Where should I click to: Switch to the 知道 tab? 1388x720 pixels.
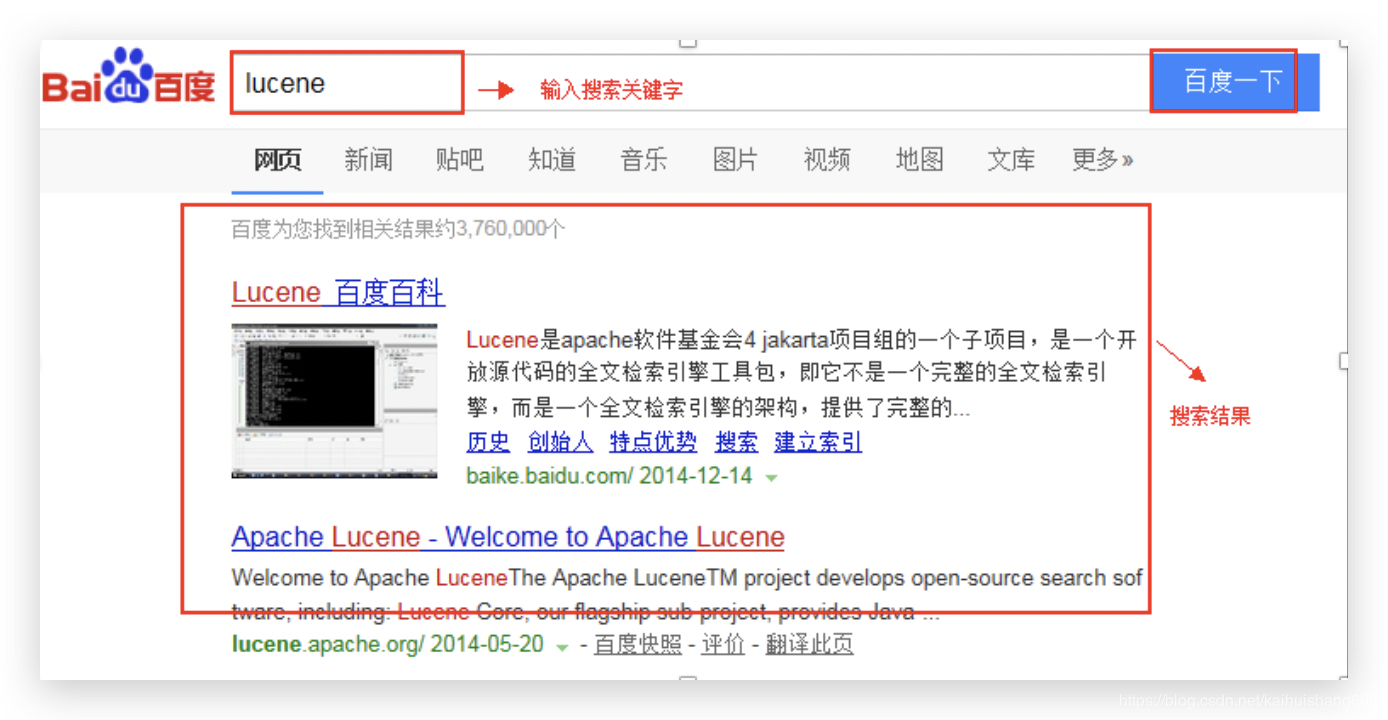(552, 159)
